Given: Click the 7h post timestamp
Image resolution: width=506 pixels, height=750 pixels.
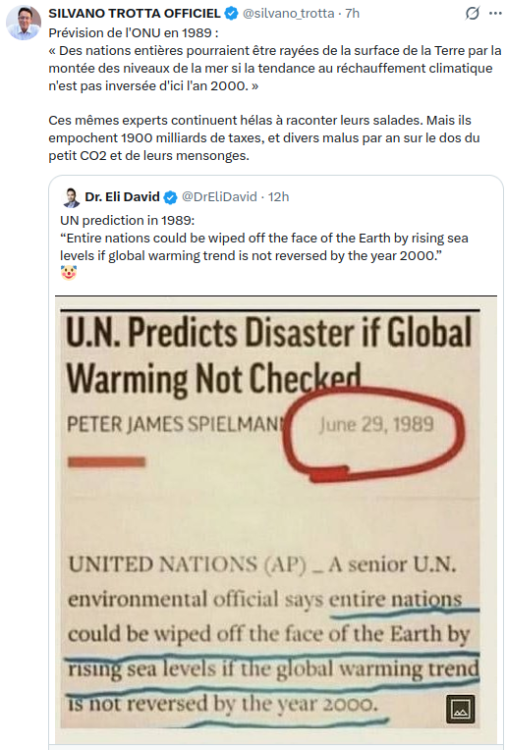Looking at the screenshot, I should tap(352, 13).
